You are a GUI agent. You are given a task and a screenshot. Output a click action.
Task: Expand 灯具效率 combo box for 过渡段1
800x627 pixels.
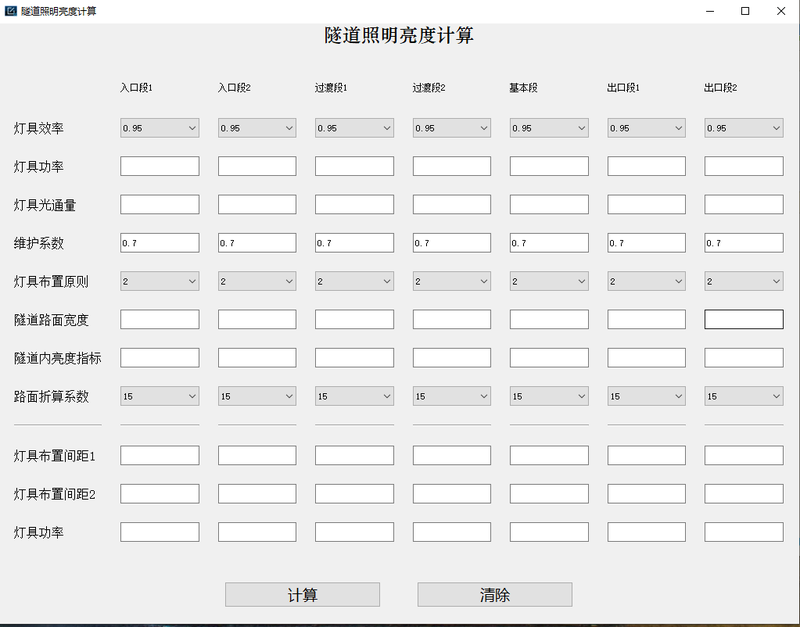354,128
